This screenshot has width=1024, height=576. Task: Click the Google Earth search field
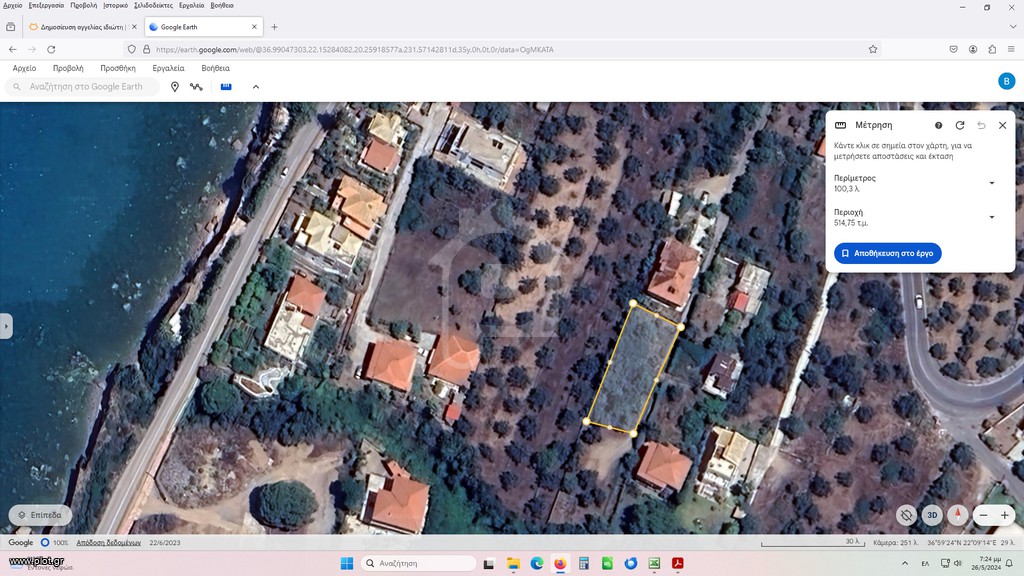tap(82, 86)
